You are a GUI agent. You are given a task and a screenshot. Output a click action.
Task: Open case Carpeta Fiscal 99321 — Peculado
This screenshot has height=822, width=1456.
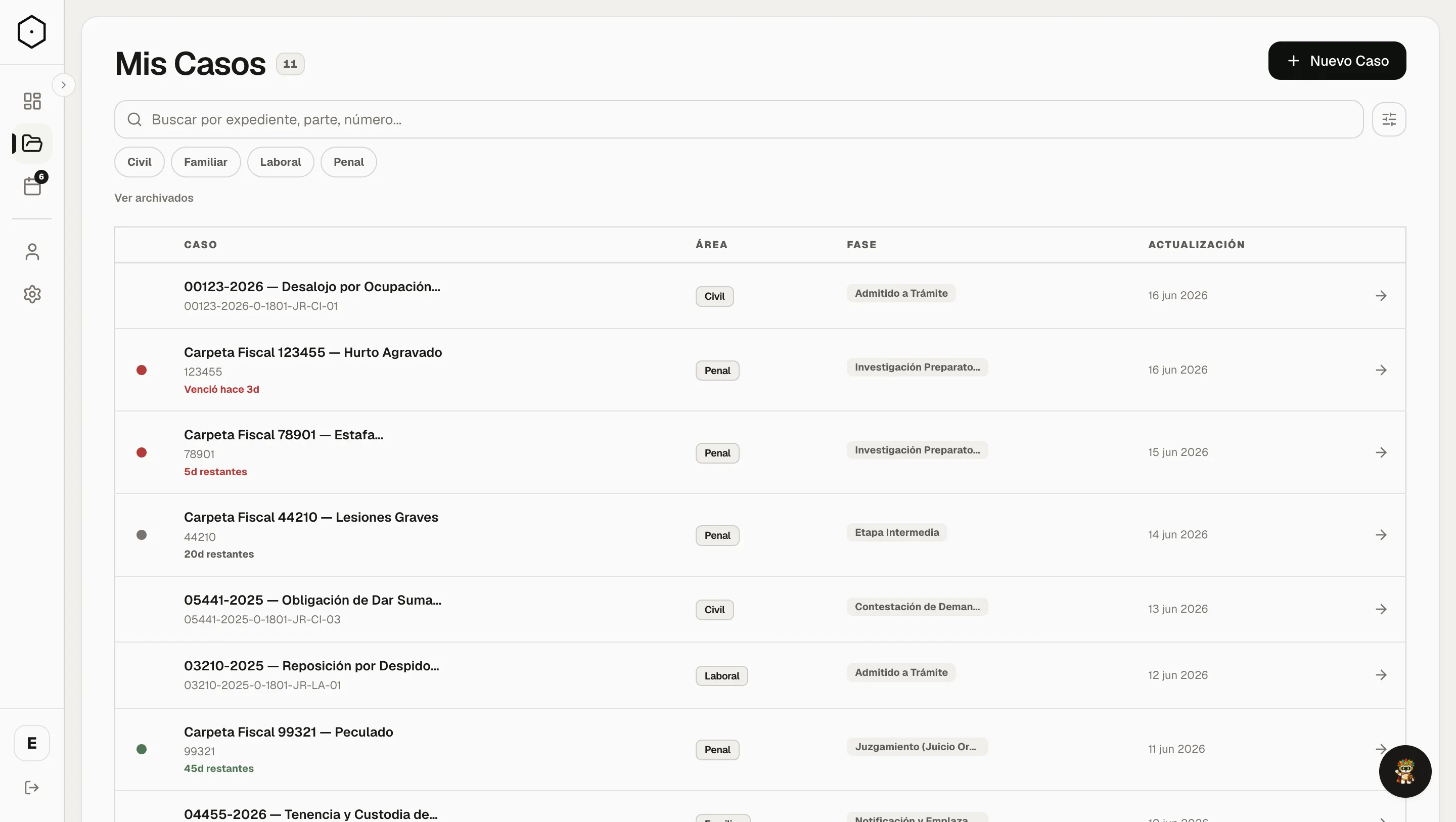pos(288,732)
